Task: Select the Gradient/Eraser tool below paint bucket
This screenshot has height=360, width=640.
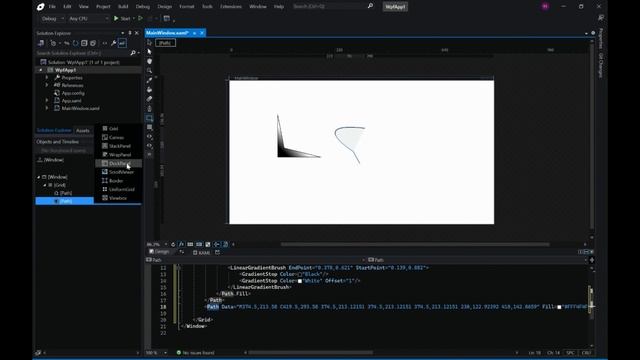Action: pos(149,99)
